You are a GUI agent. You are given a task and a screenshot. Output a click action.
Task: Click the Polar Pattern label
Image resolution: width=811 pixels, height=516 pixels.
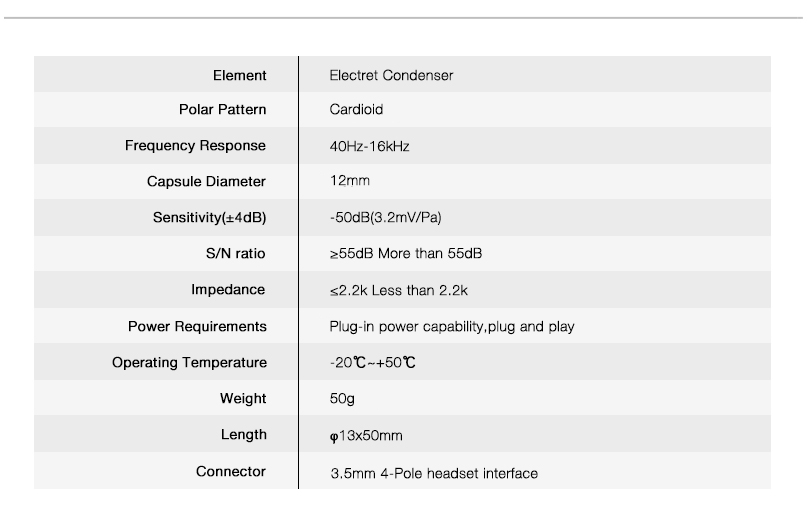(222, 110)
